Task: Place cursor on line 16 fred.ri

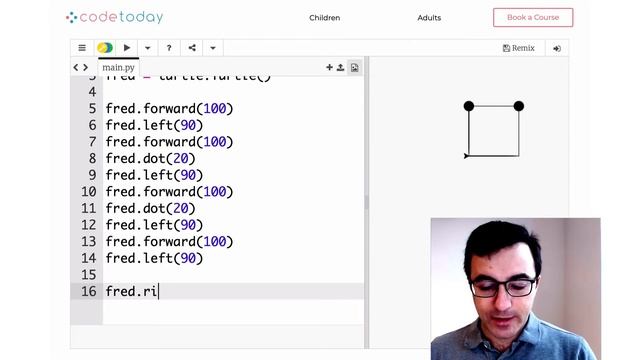Action: point(131,291)
